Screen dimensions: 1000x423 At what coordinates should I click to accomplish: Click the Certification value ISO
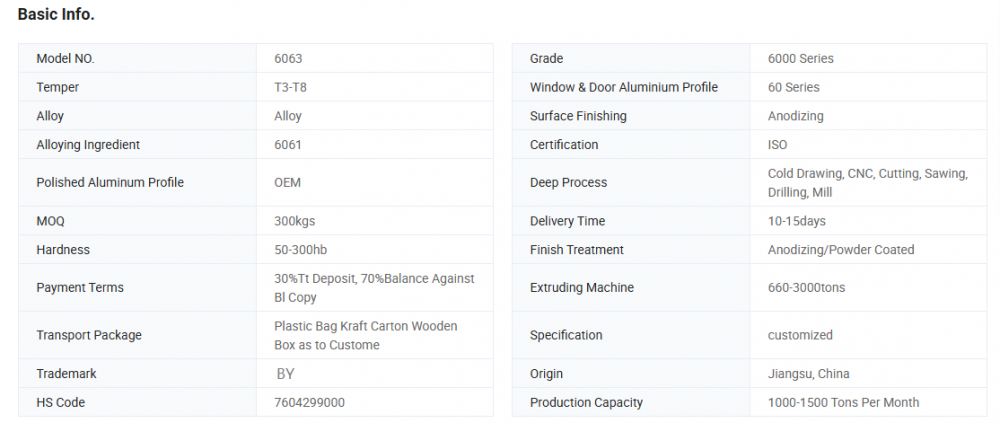coord(777,145)
